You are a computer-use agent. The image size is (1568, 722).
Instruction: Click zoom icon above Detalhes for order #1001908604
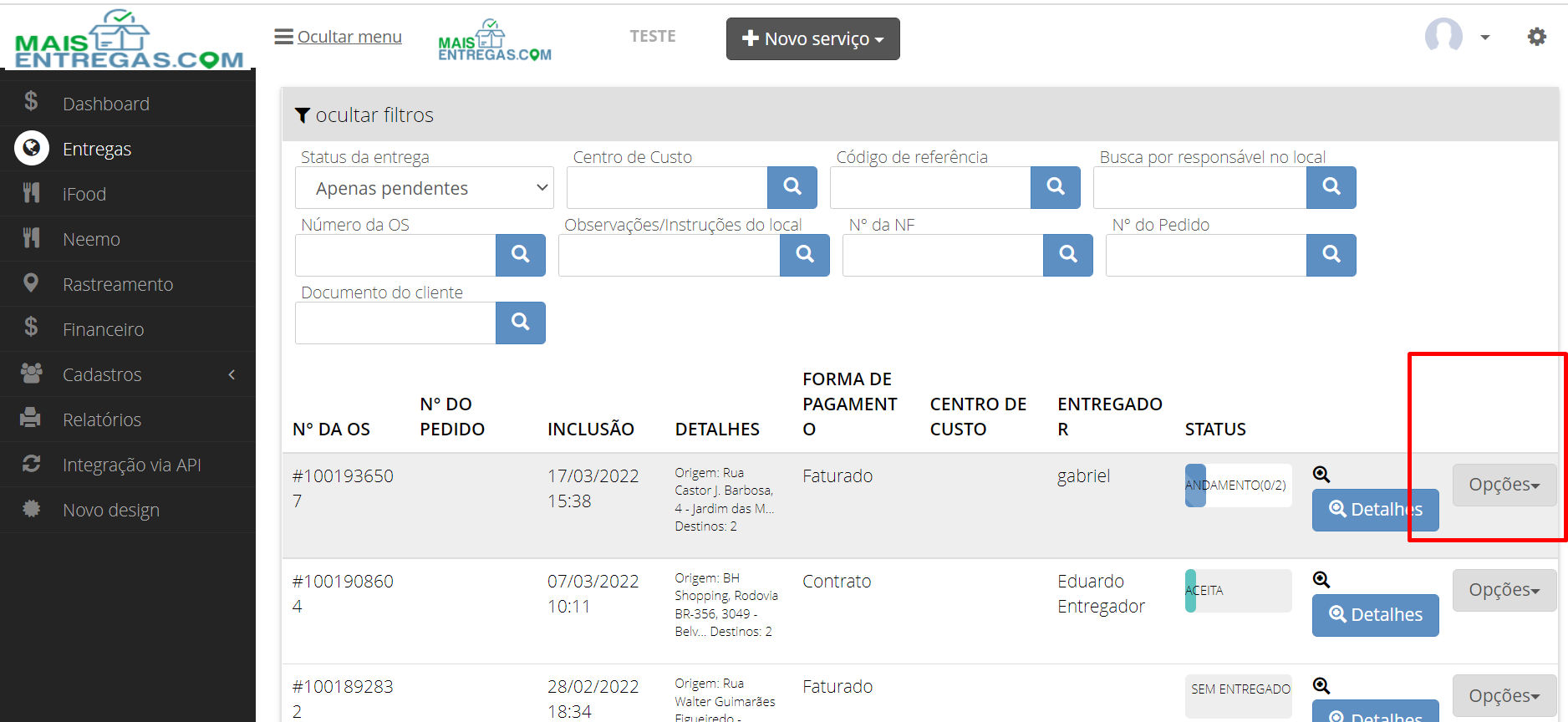[1321, 580]
